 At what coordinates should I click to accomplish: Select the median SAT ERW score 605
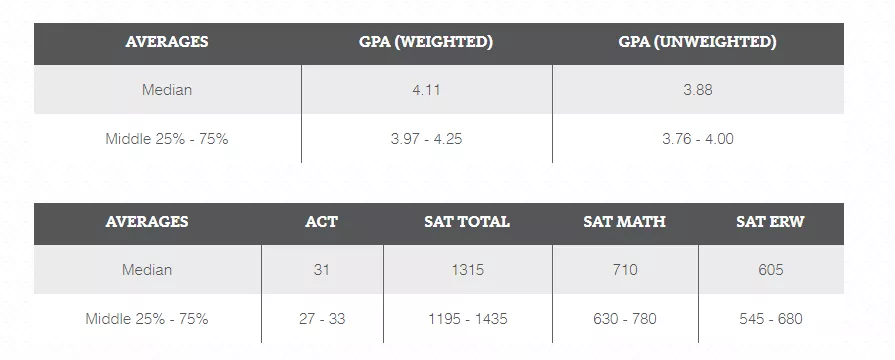coord(771,270)
